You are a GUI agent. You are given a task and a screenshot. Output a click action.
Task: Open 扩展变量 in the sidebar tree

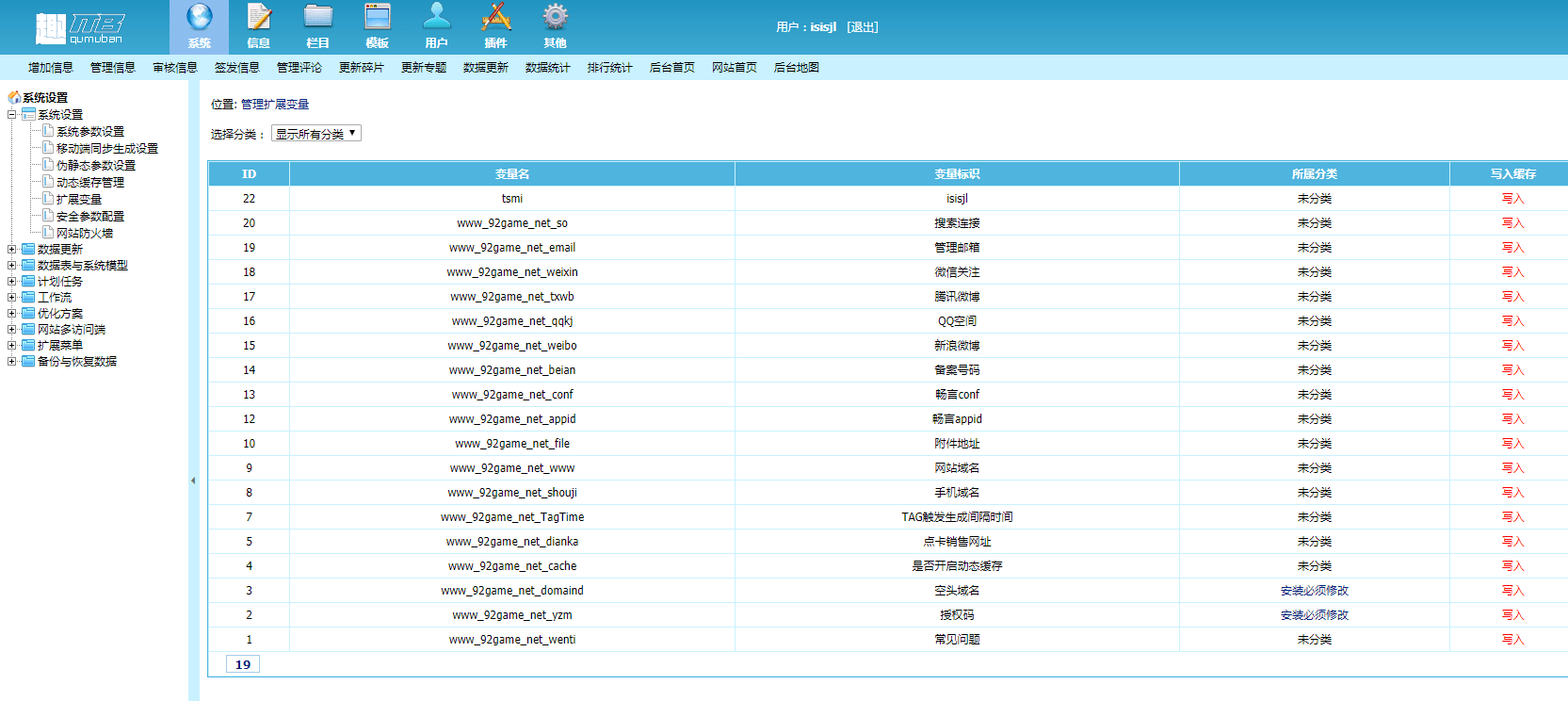point(79,200)
